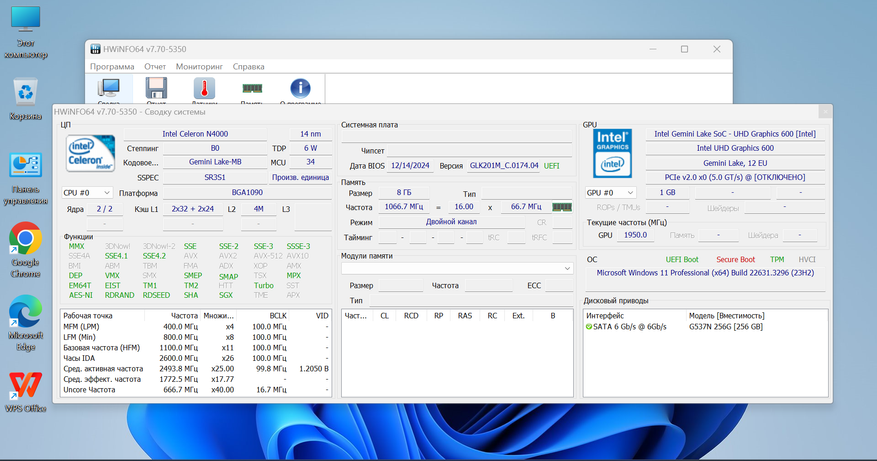Open the Мониторинг menu

199,66
